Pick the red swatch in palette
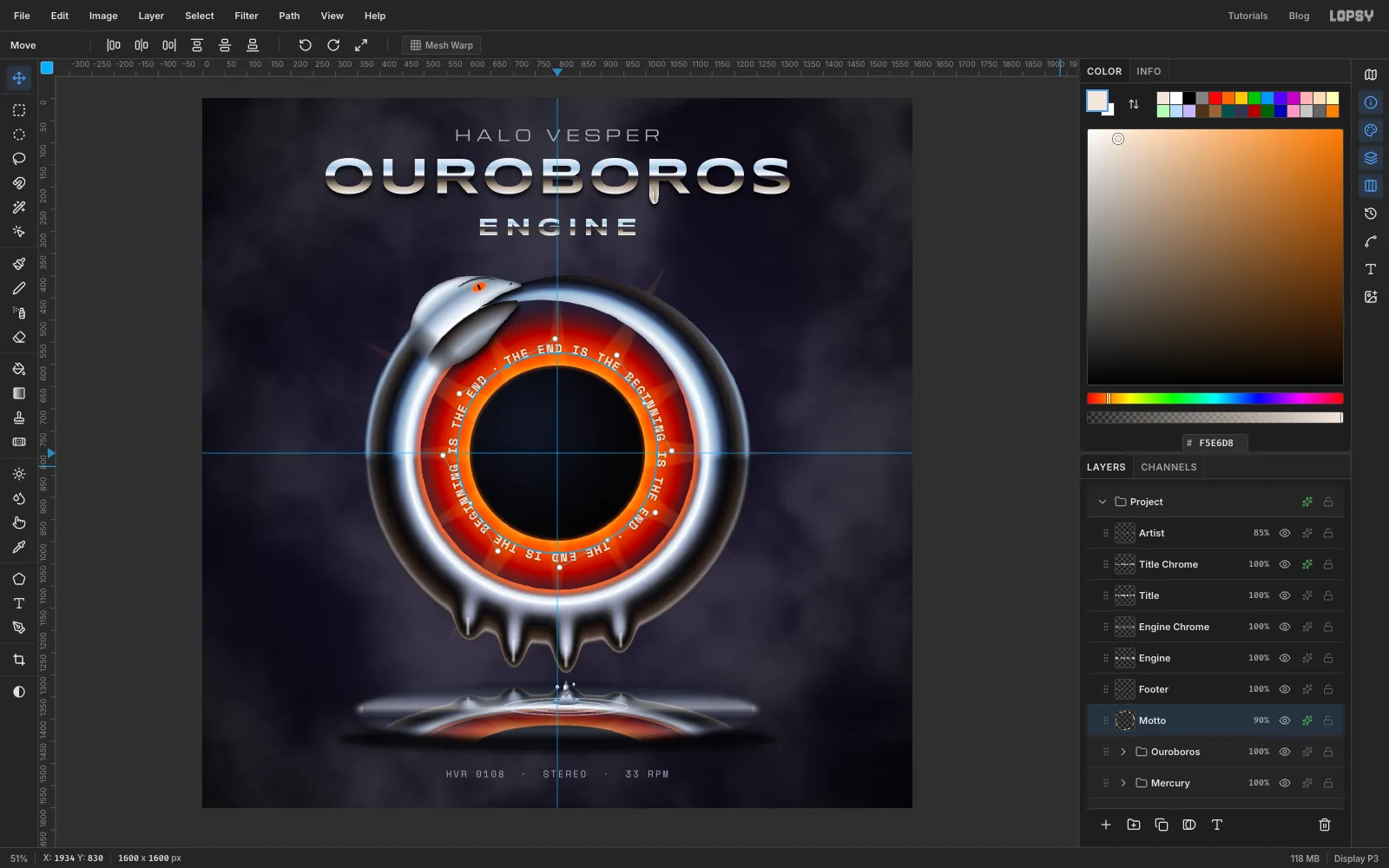Image resolution: width=1389 pixels, height=868 pixels. [x=1215, y=98]
